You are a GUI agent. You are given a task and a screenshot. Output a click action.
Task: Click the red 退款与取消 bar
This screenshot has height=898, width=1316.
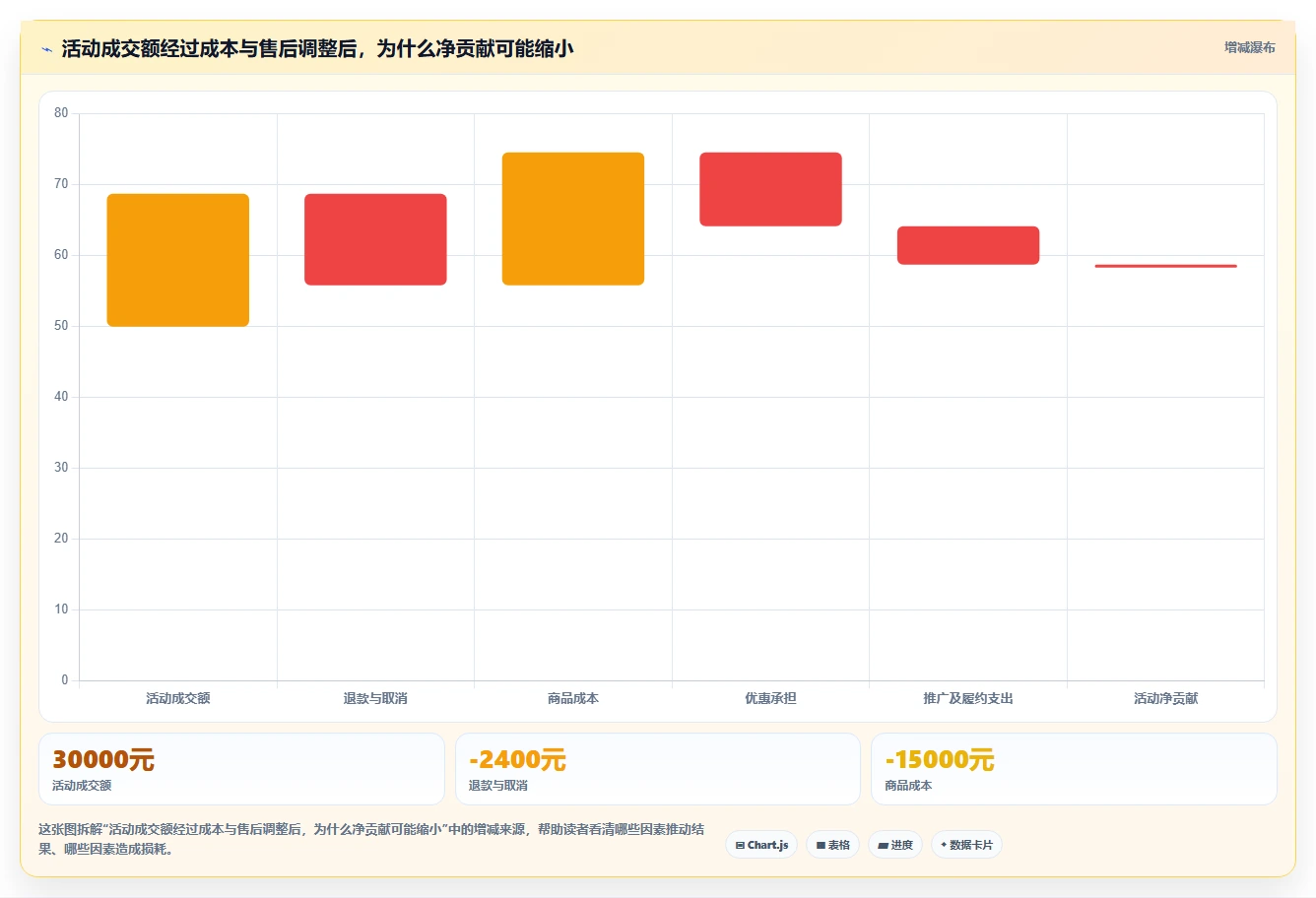coord(375,239)
